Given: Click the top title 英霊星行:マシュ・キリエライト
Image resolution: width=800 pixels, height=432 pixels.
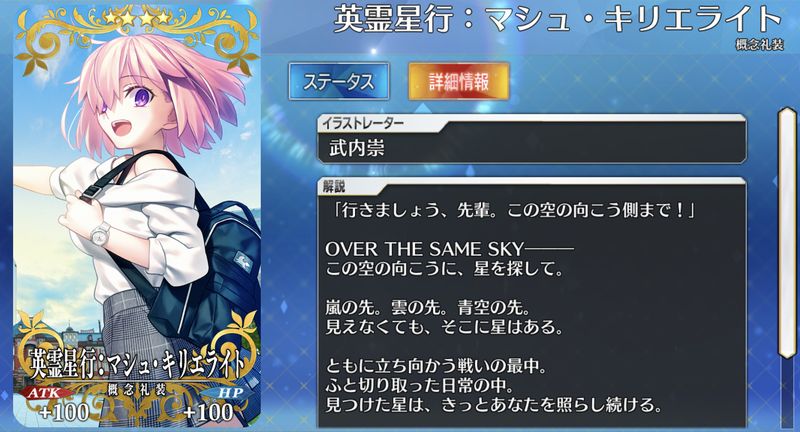Looking at the screenshot, I should pyautogui.click(x=558, y=18).
